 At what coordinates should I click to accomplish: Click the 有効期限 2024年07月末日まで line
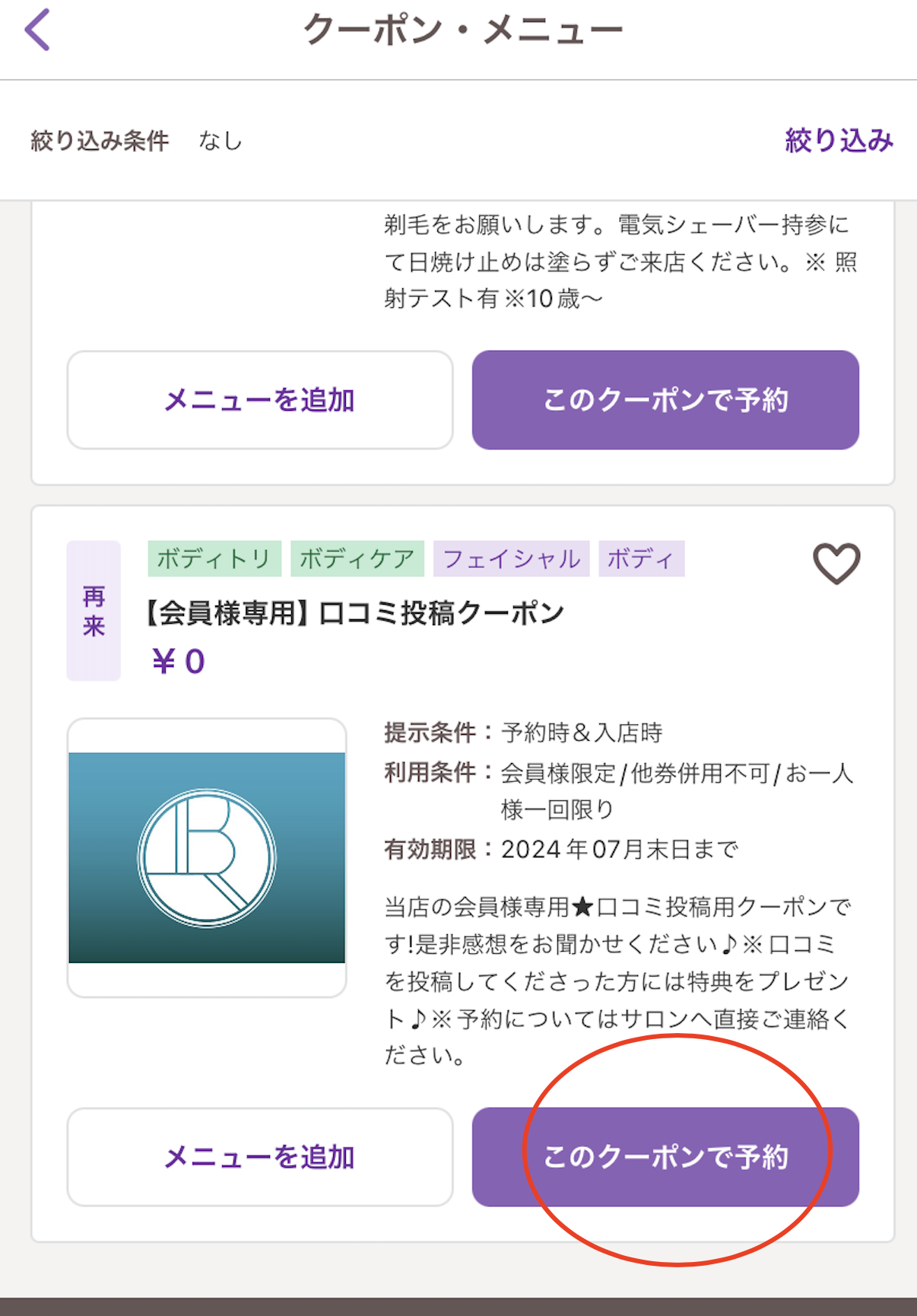(561, 849)
